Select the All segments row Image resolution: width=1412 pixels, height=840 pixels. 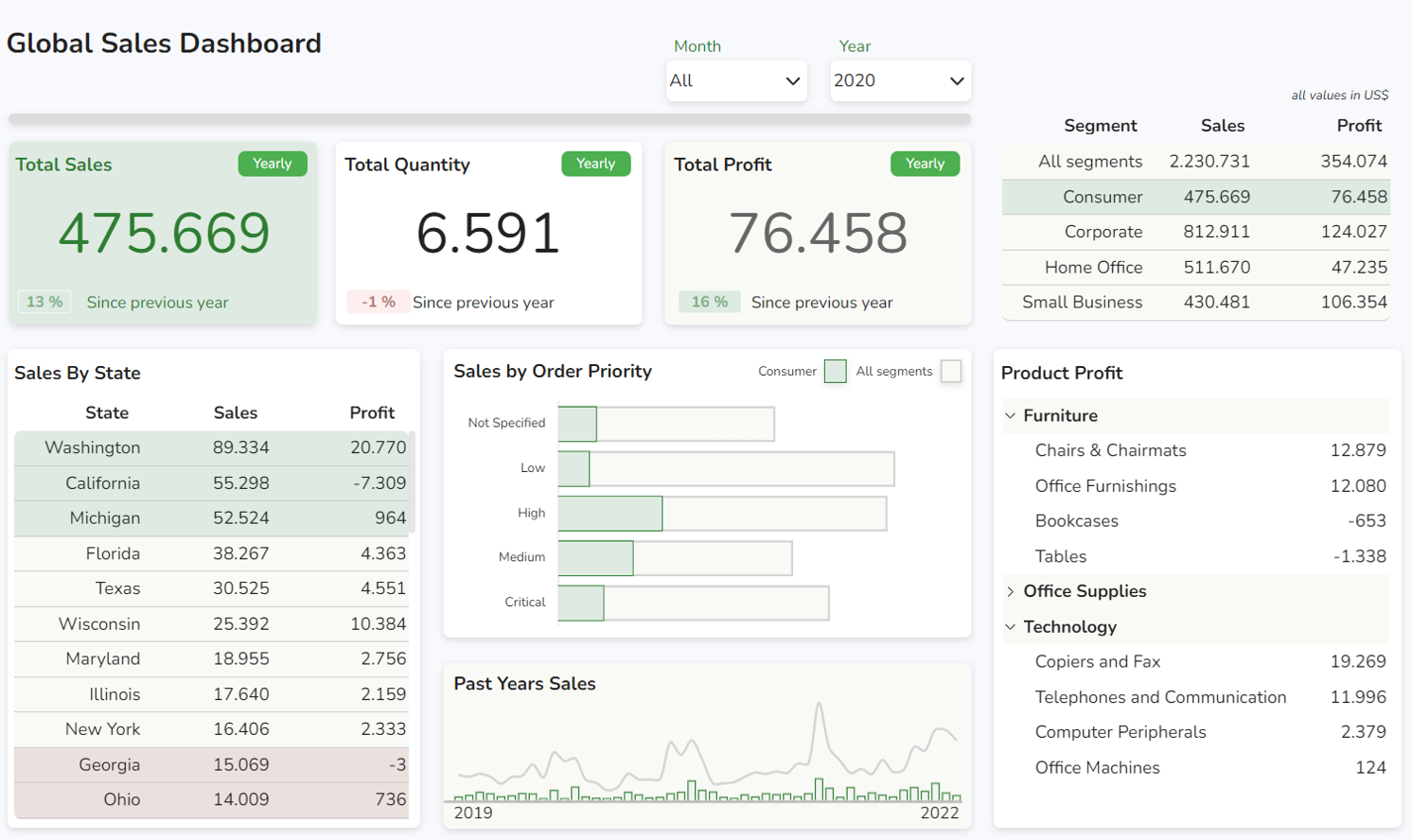[1196, 162]
